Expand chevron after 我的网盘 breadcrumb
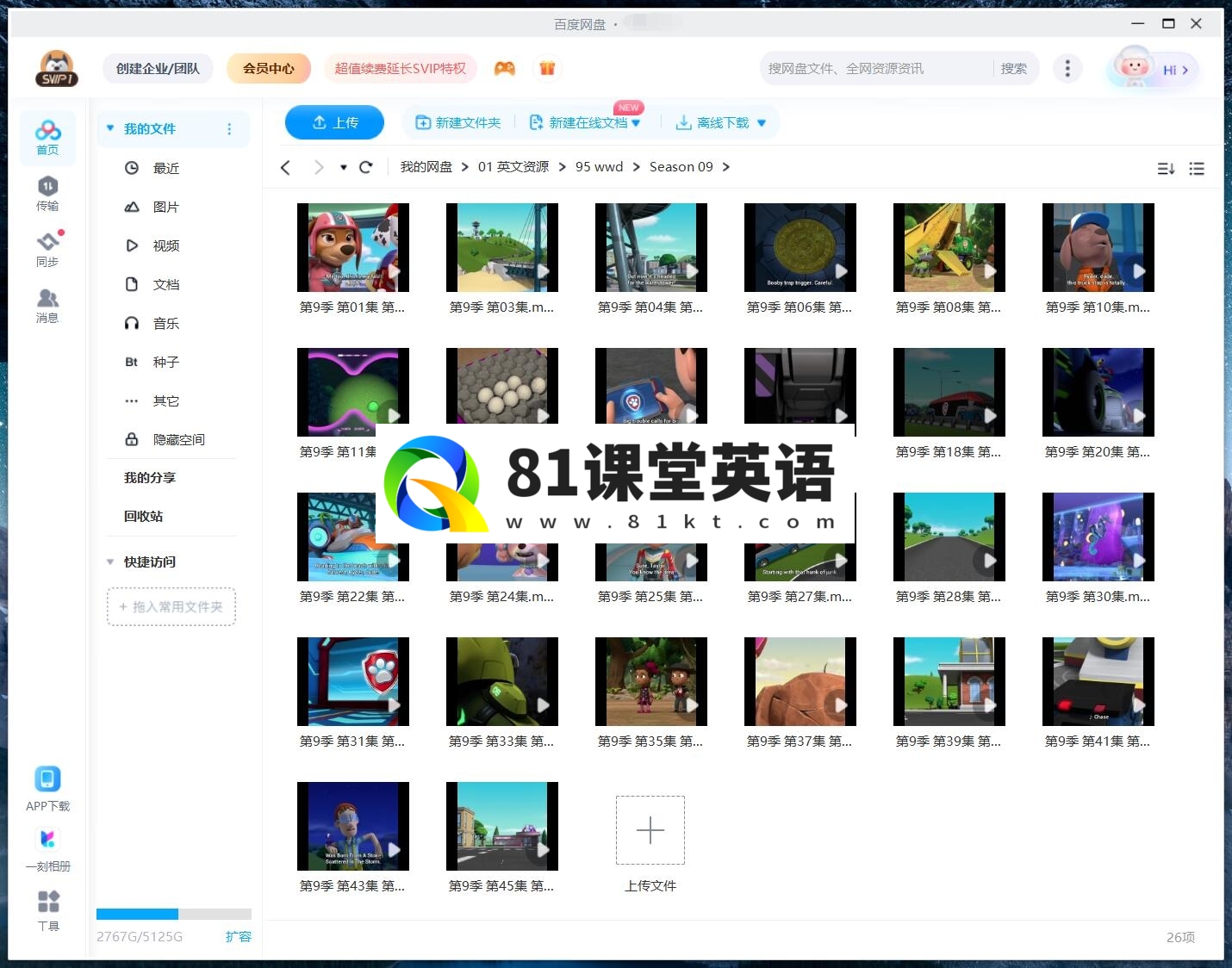This screenshot has height=968, width=1232. pyautogui.click(x=465, y=167)
